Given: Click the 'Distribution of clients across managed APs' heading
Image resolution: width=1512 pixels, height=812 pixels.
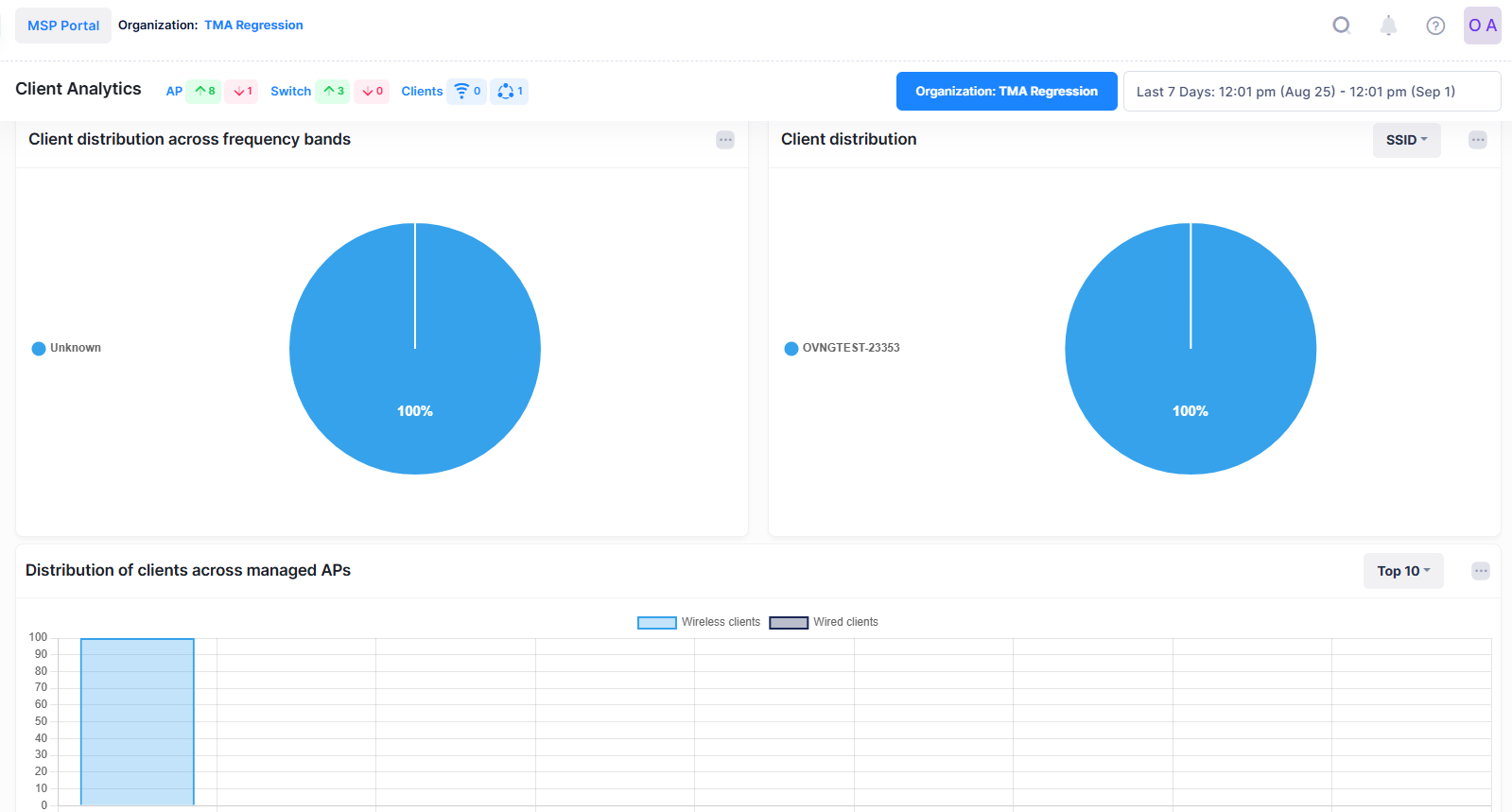Looking at the screenshot, I should (x=188, y=570).
